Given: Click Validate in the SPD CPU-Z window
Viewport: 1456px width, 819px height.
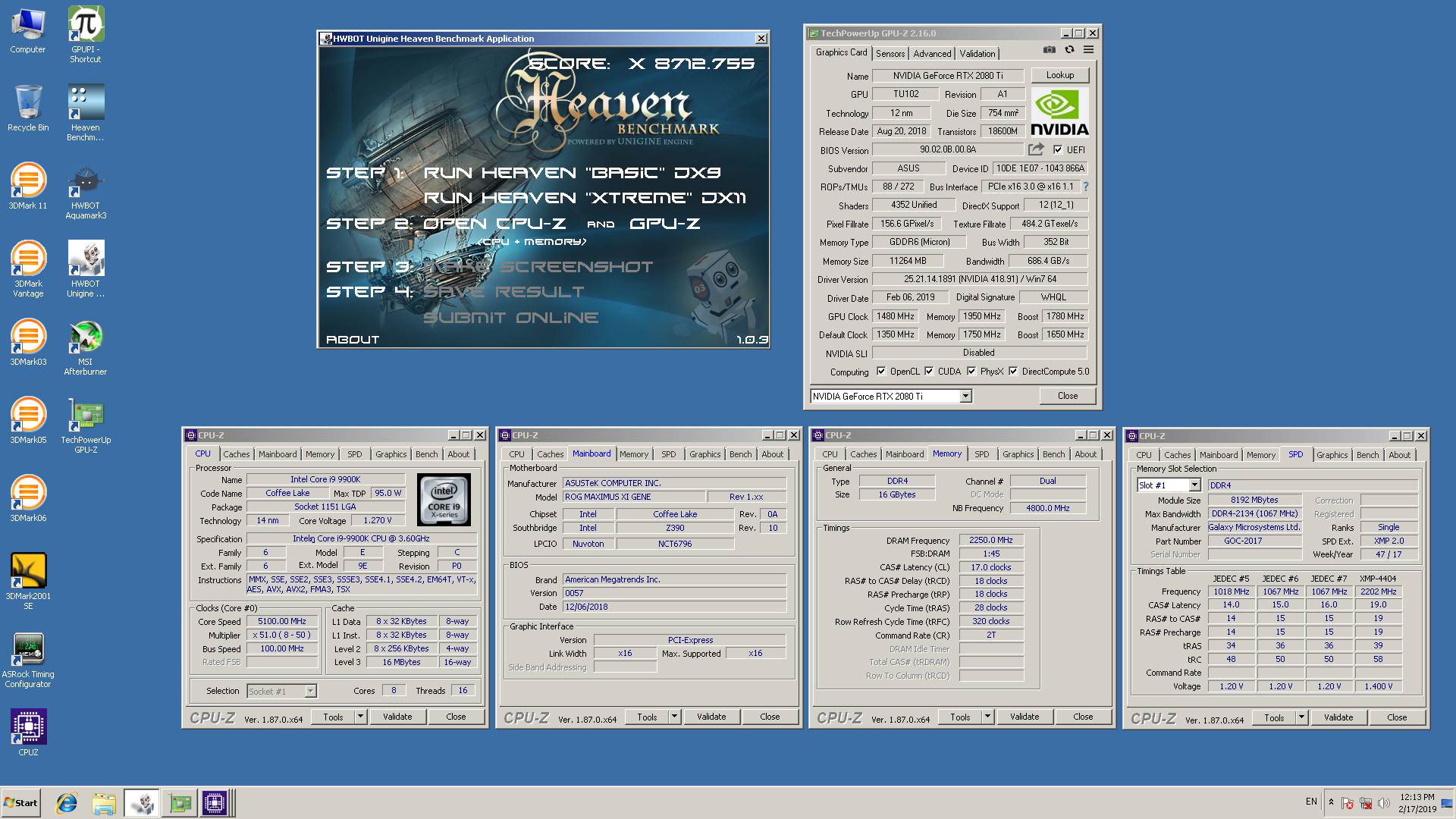Looking at the screenshot, I should click(x=1338, y=717).
